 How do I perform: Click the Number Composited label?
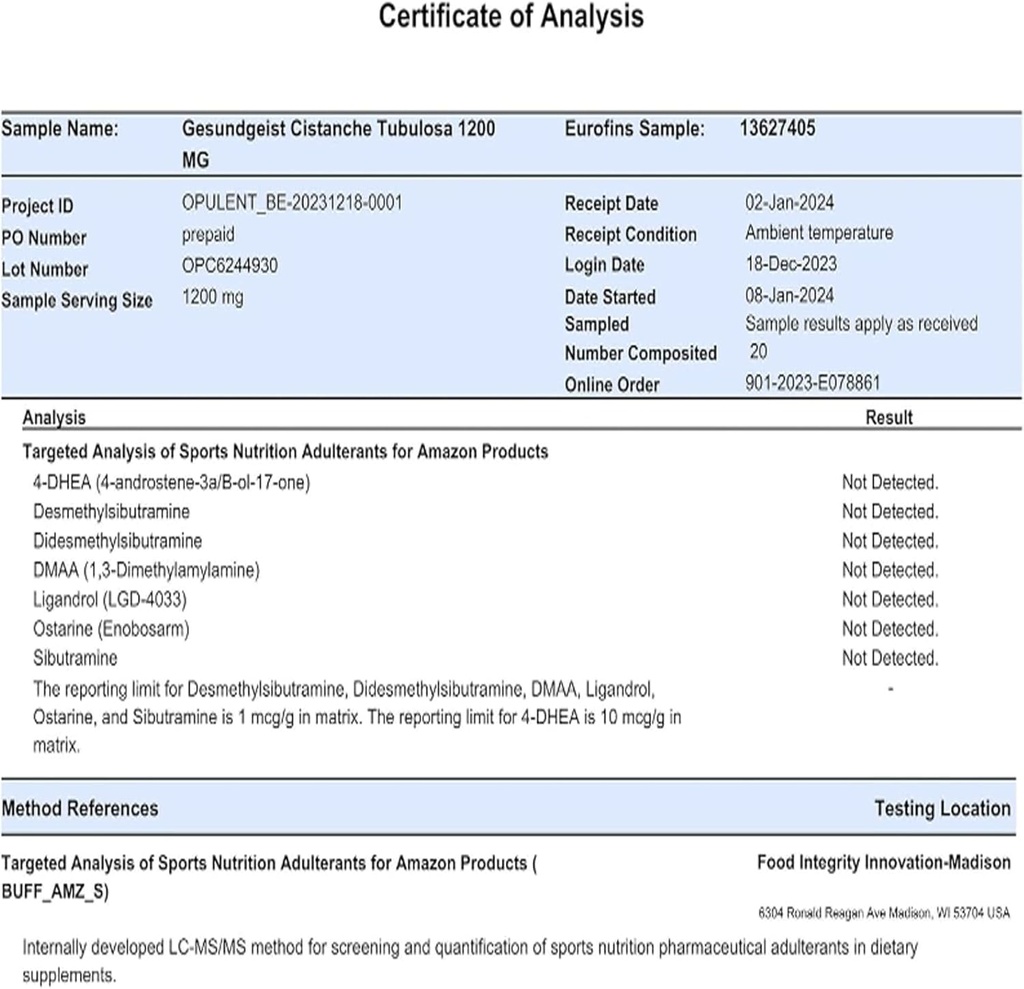pyautogui.click(x=640, y=353)
